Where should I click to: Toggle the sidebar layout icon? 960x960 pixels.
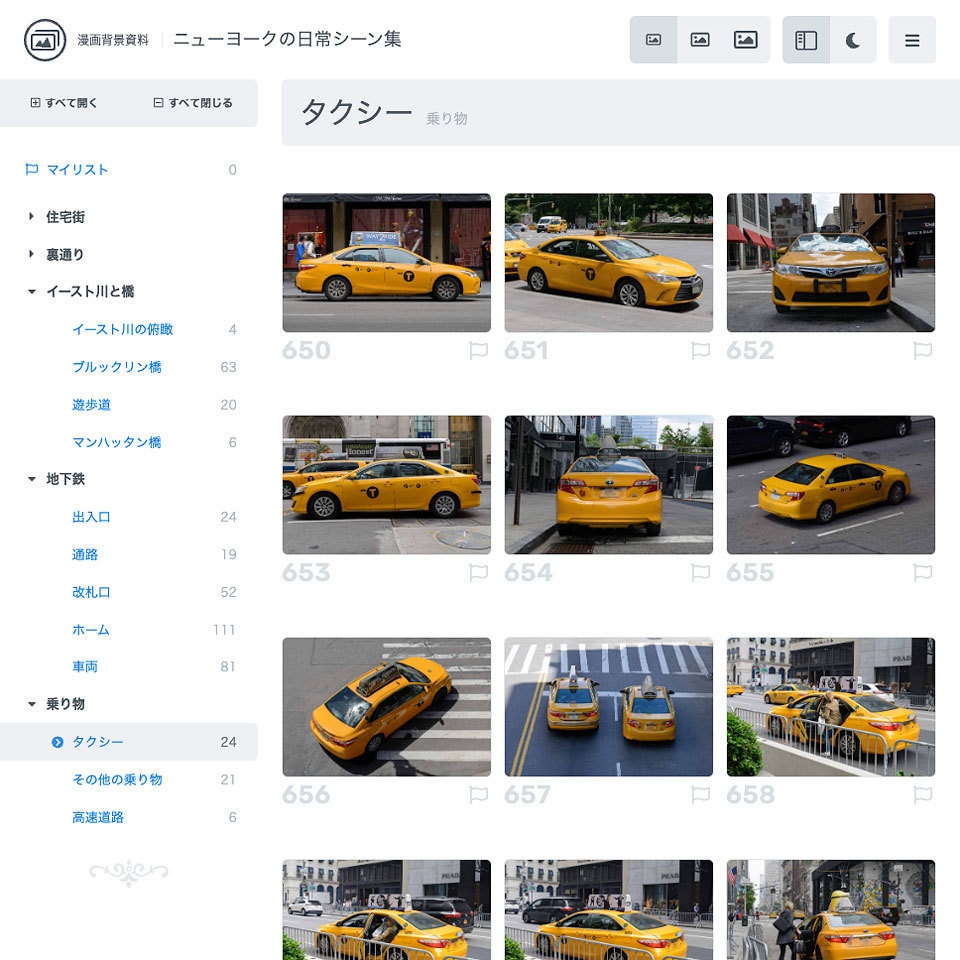click(806, 40)
